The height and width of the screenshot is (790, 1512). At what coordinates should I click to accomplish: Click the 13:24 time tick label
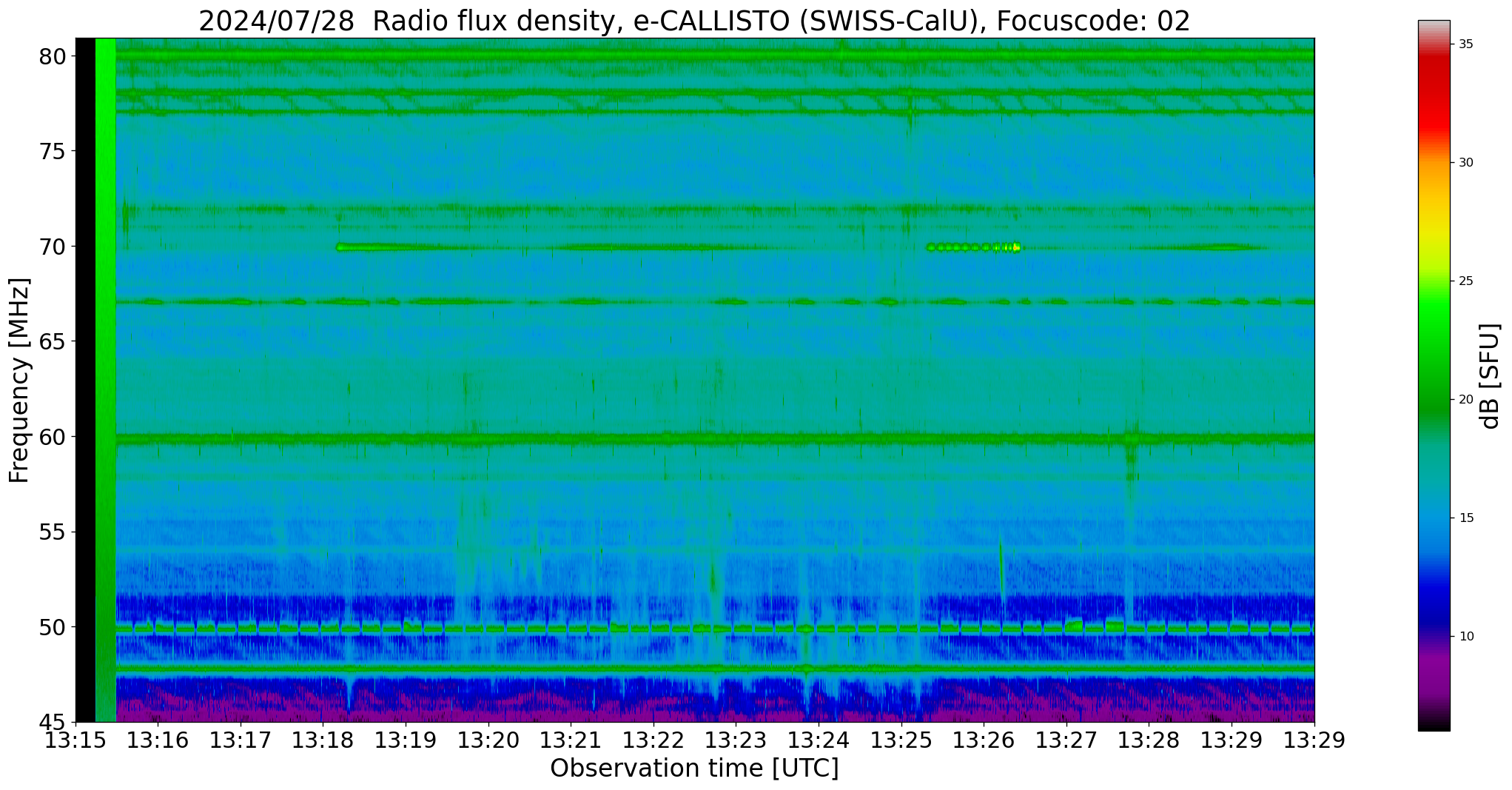[x=819, y=740]
